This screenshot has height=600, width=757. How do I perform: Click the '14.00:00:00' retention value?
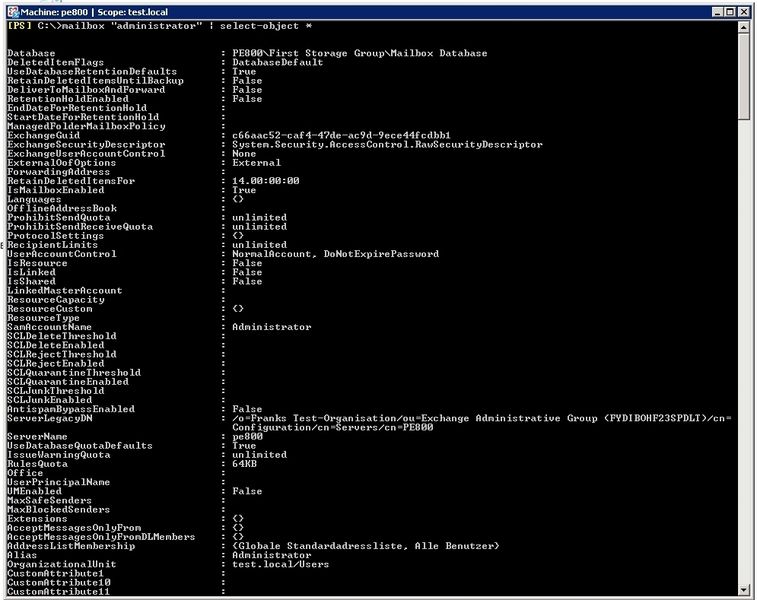(x=266, y=181)
